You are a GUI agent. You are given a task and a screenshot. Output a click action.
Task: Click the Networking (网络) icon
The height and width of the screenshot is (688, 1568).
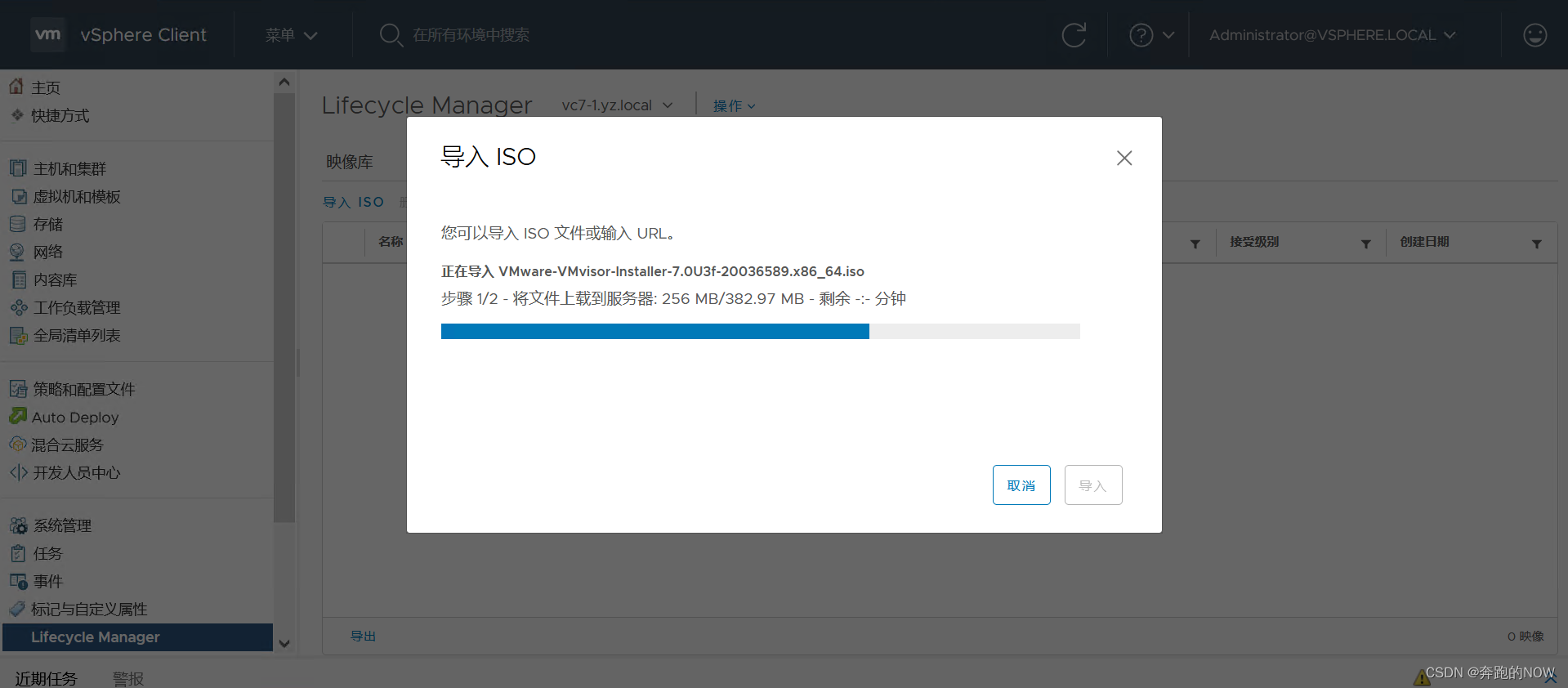click(x=17, y=252)
